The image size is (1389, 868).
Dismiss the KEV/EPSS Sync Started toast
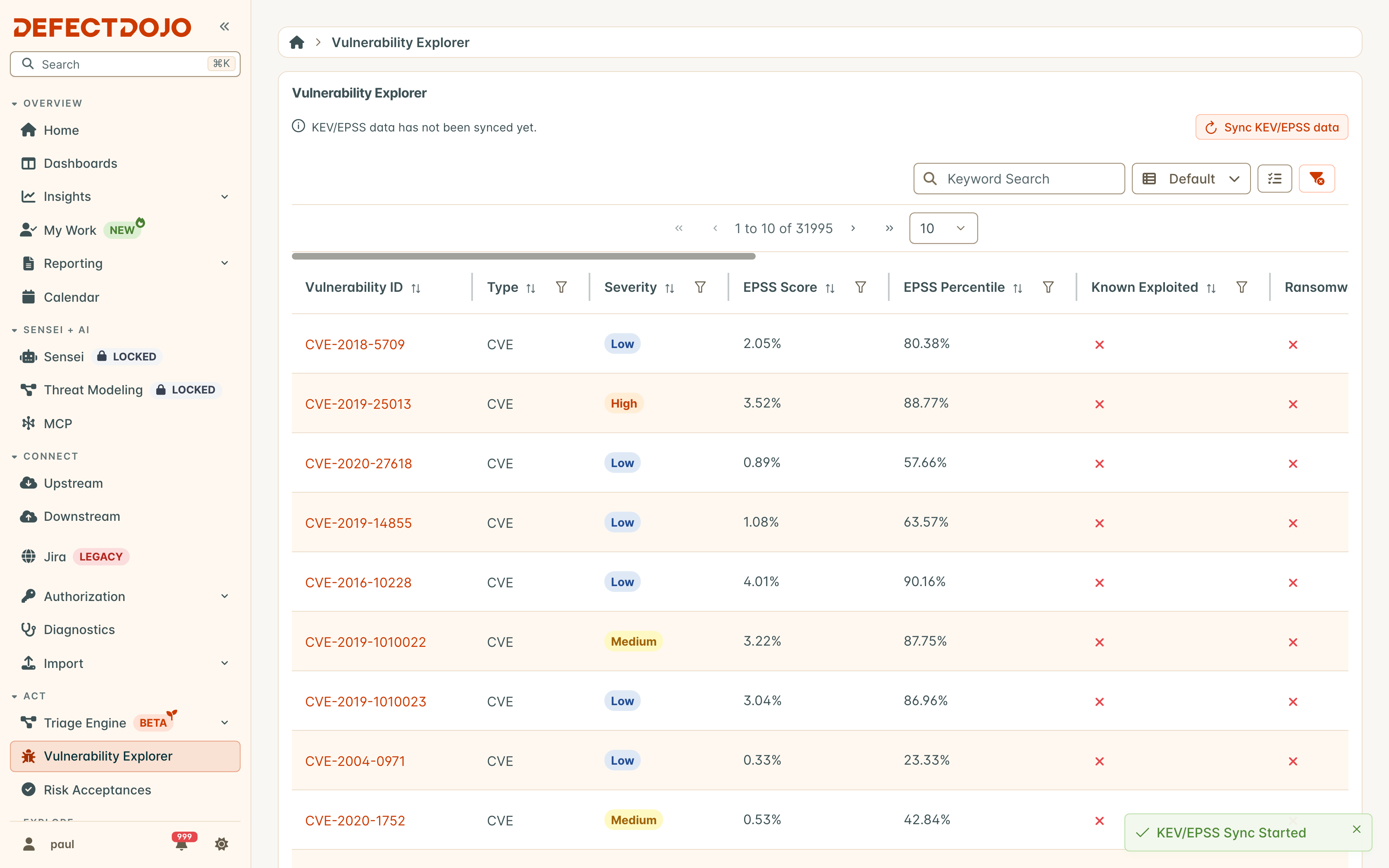1356,829
